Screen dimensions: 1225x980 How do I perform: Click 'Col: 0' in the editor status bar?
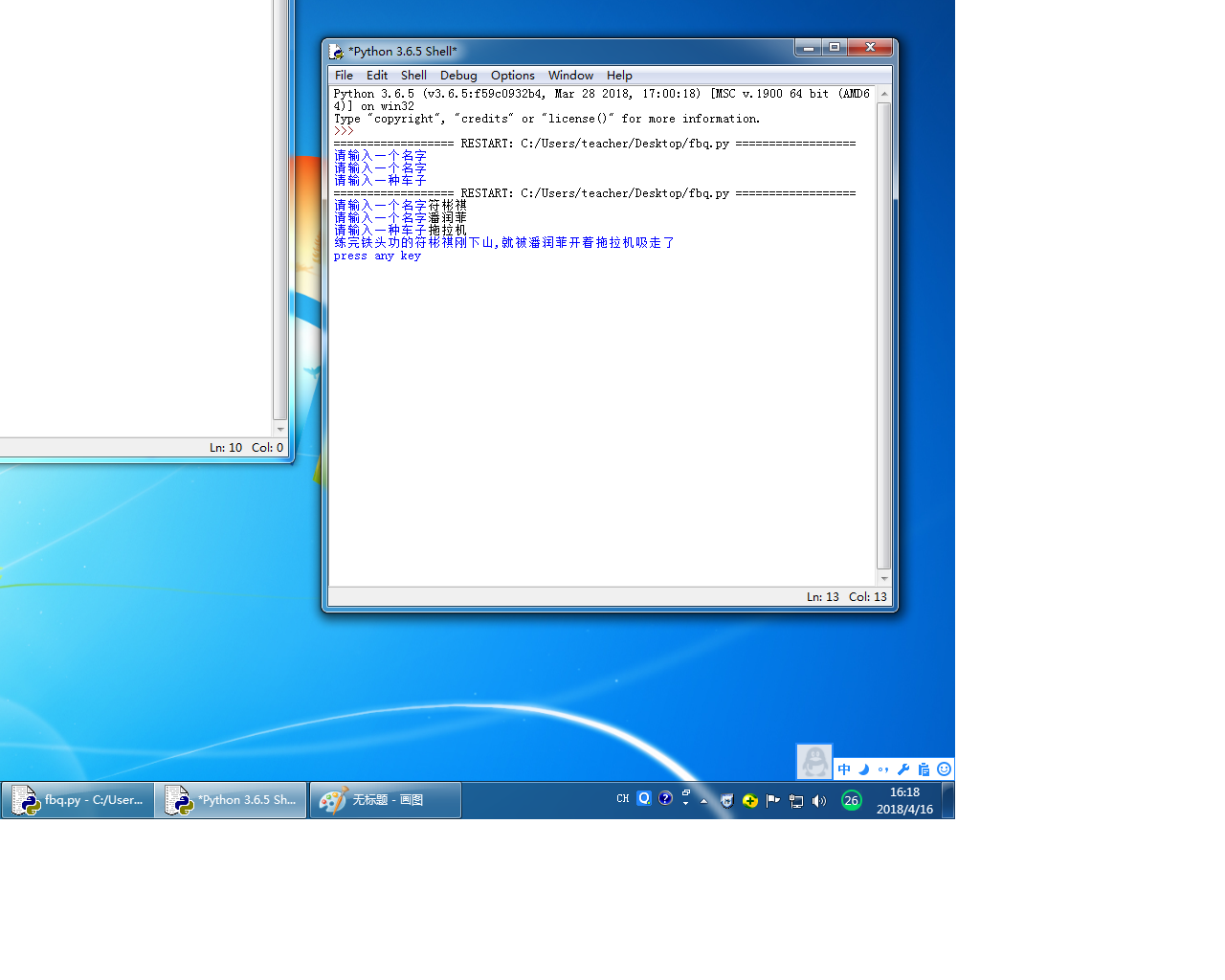click(x=268, y=448)
